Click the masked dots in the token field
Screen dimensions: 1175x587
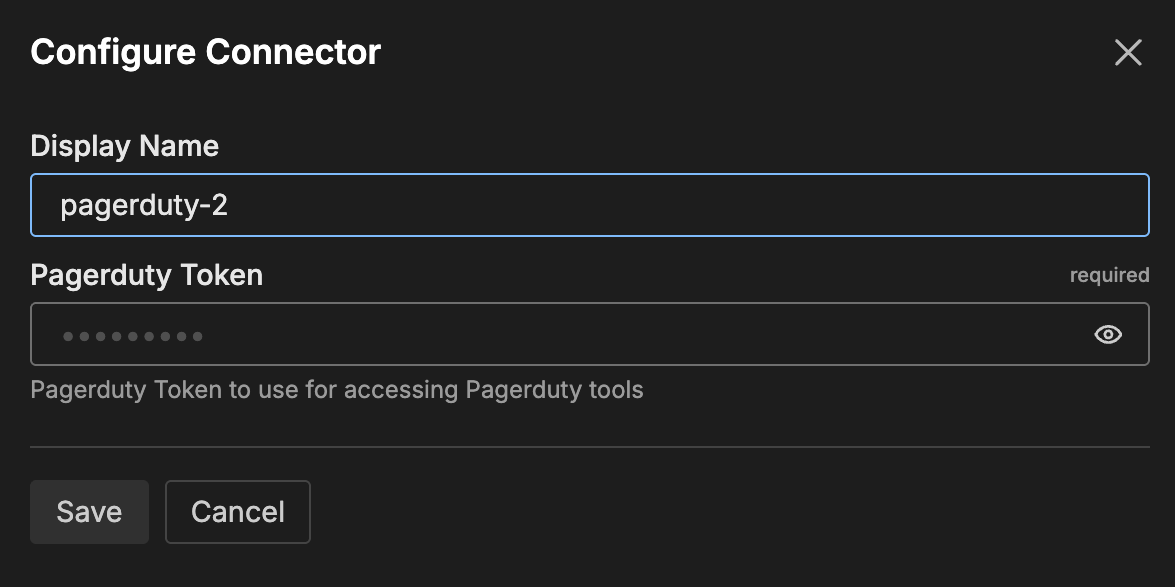point(133,336)
